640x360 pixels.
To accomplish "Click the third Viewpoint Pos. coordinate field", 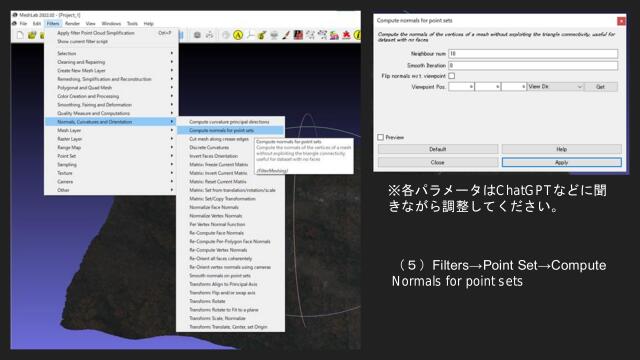I will click(x=513, y=87).
